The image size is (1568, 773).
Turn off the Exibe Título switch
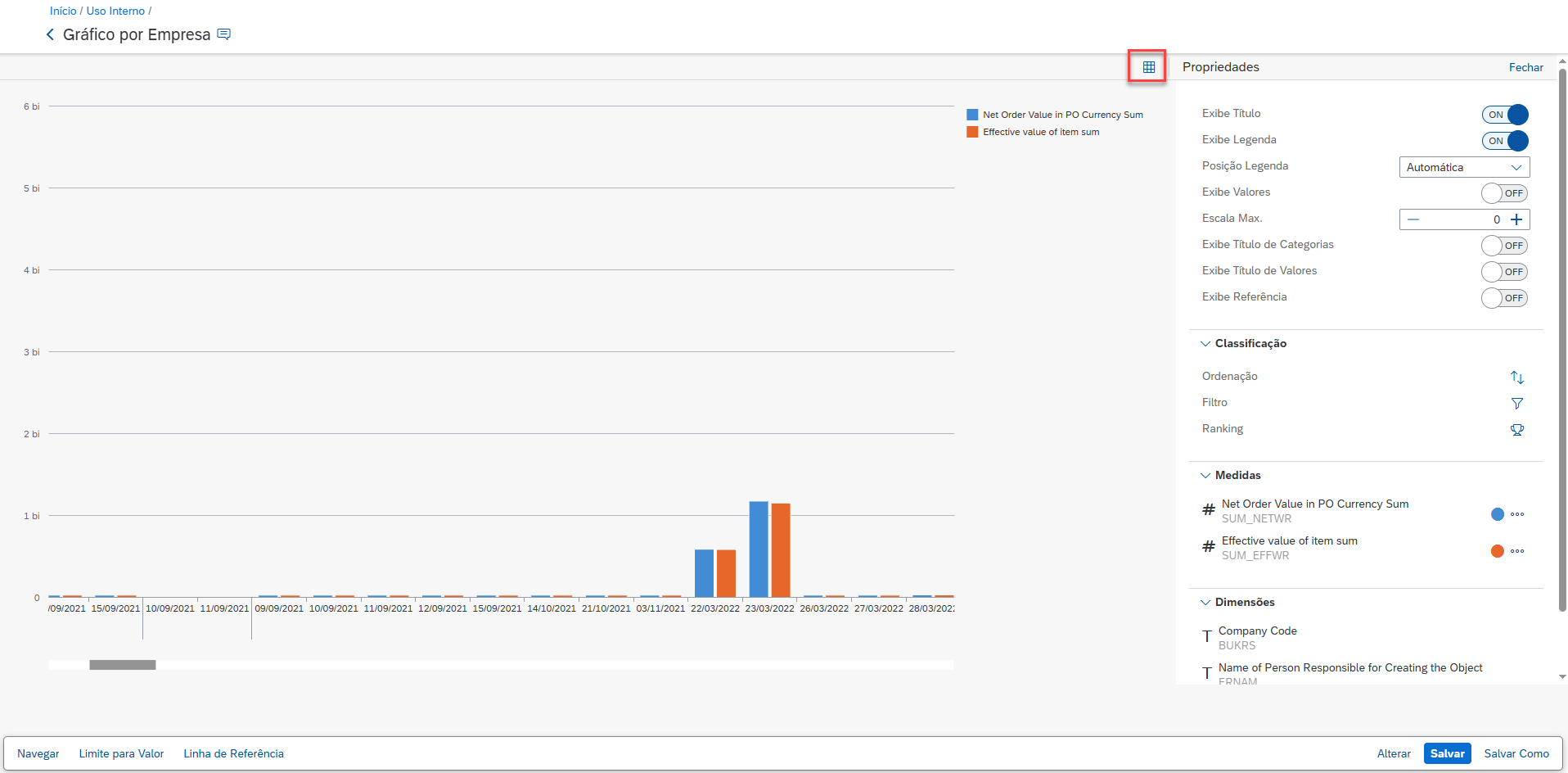coord(1504,115)
